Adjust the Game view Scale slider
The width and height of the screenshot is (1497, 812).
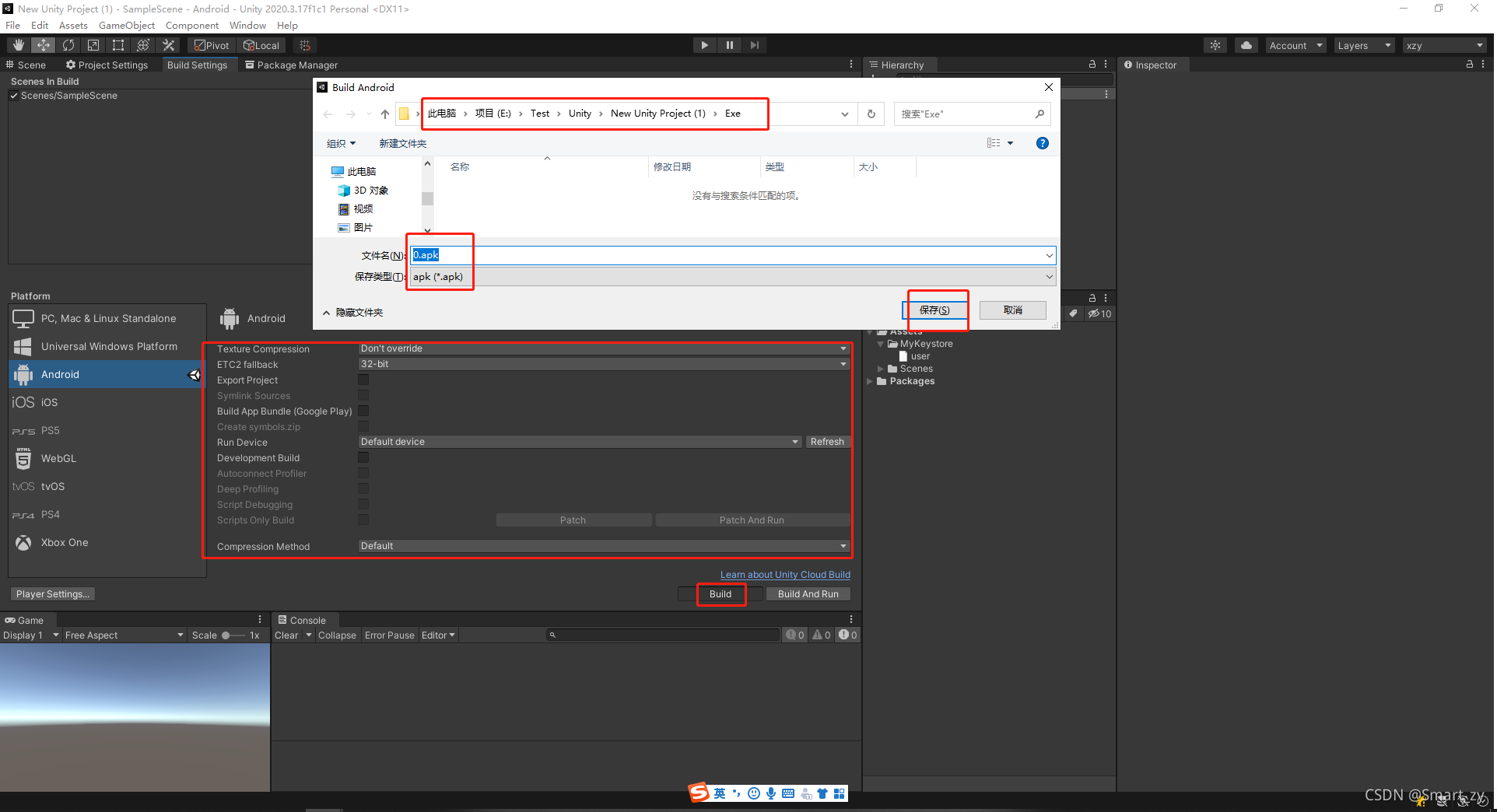coord(233,635)
